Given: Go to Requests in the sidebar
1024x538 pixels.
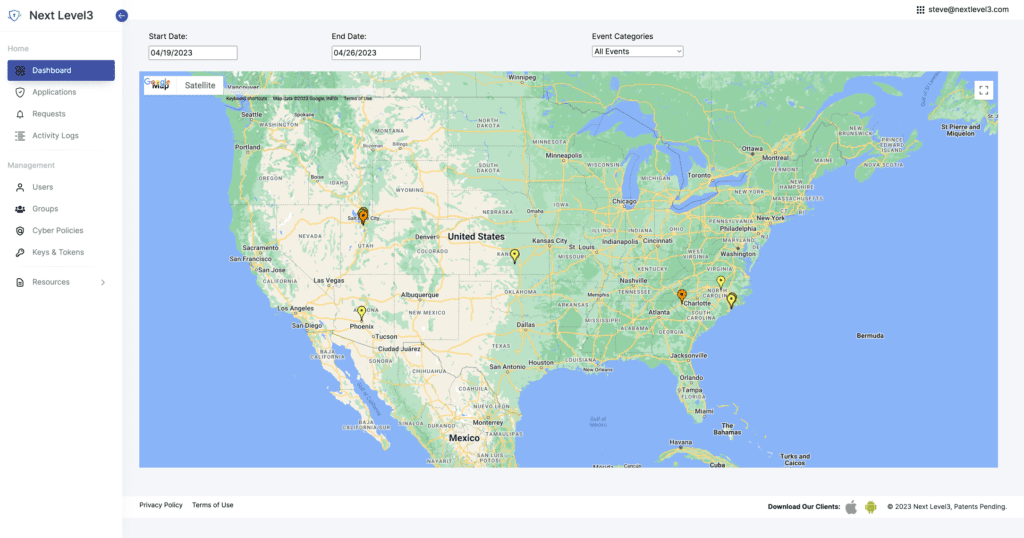Looking at the screenshot, I should pyautogui.click(x=49, y=114).
